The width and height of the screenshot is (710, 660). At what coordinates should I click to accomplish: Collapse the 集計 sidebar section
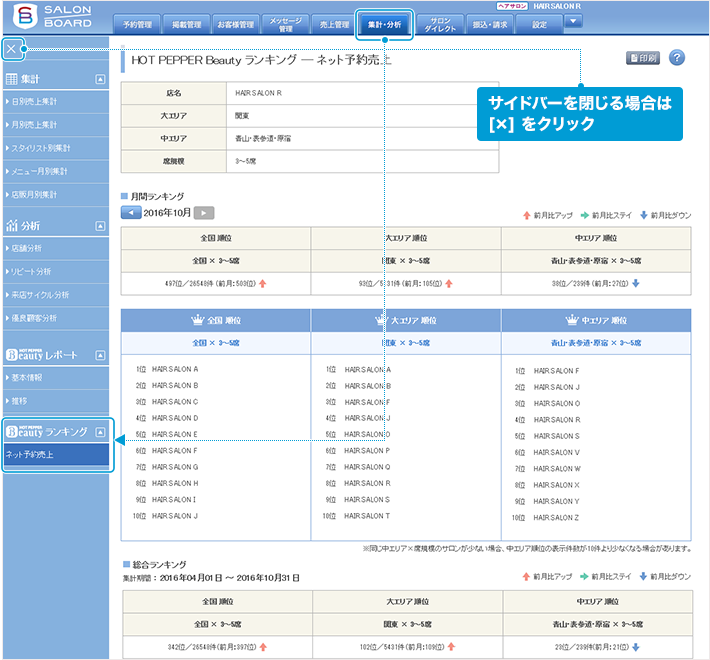click(100, 78)
